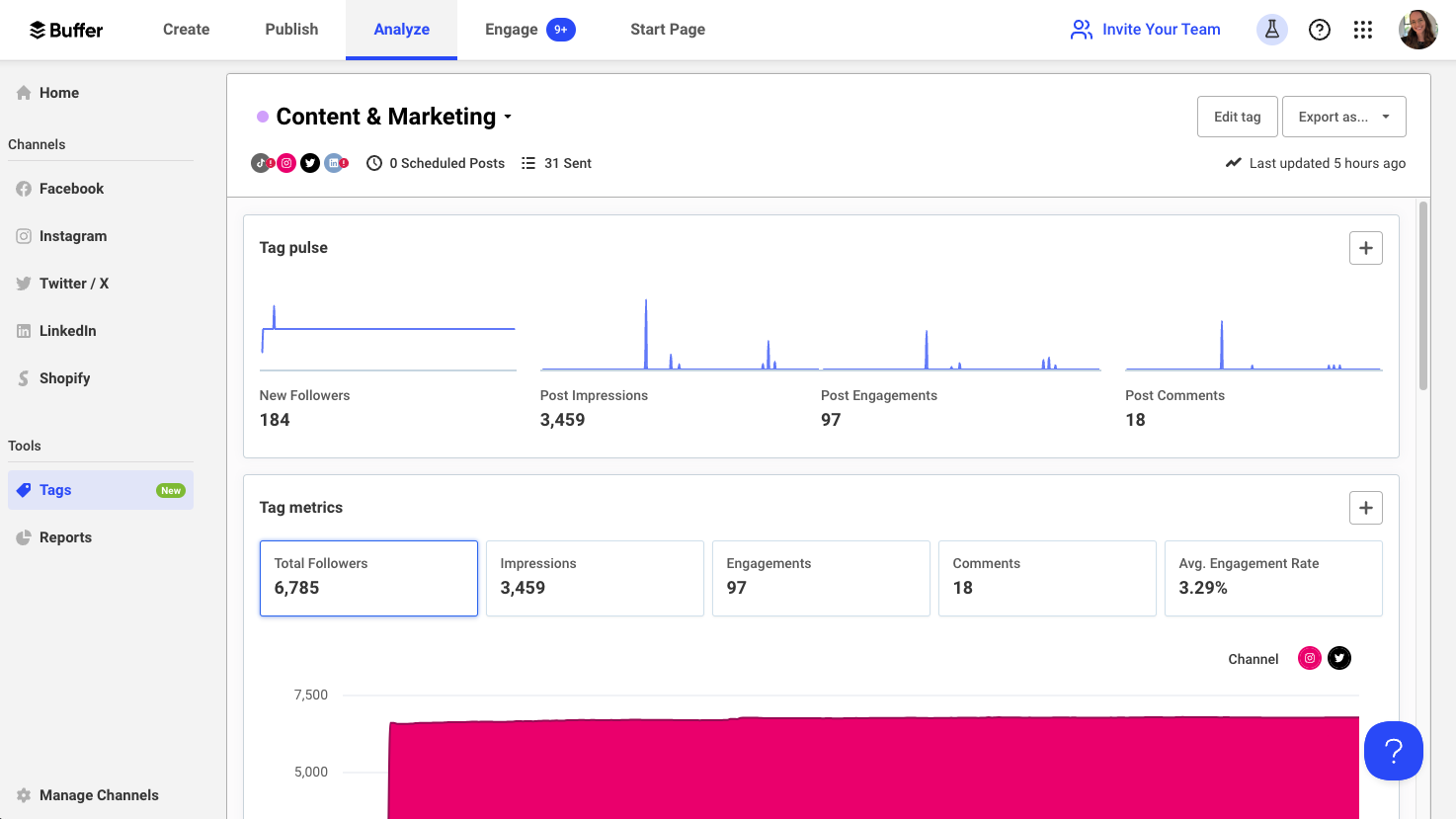Click the plus icon in Tag metrics
Viewport: 1456px width, 819px height.
click(1365, 508)
